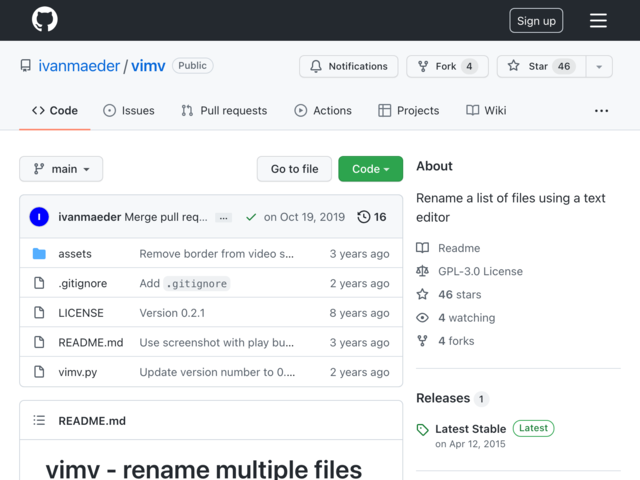Open the .gitignore file
The height and width of the screenshot is (480, 640).
tap(82, 283)
